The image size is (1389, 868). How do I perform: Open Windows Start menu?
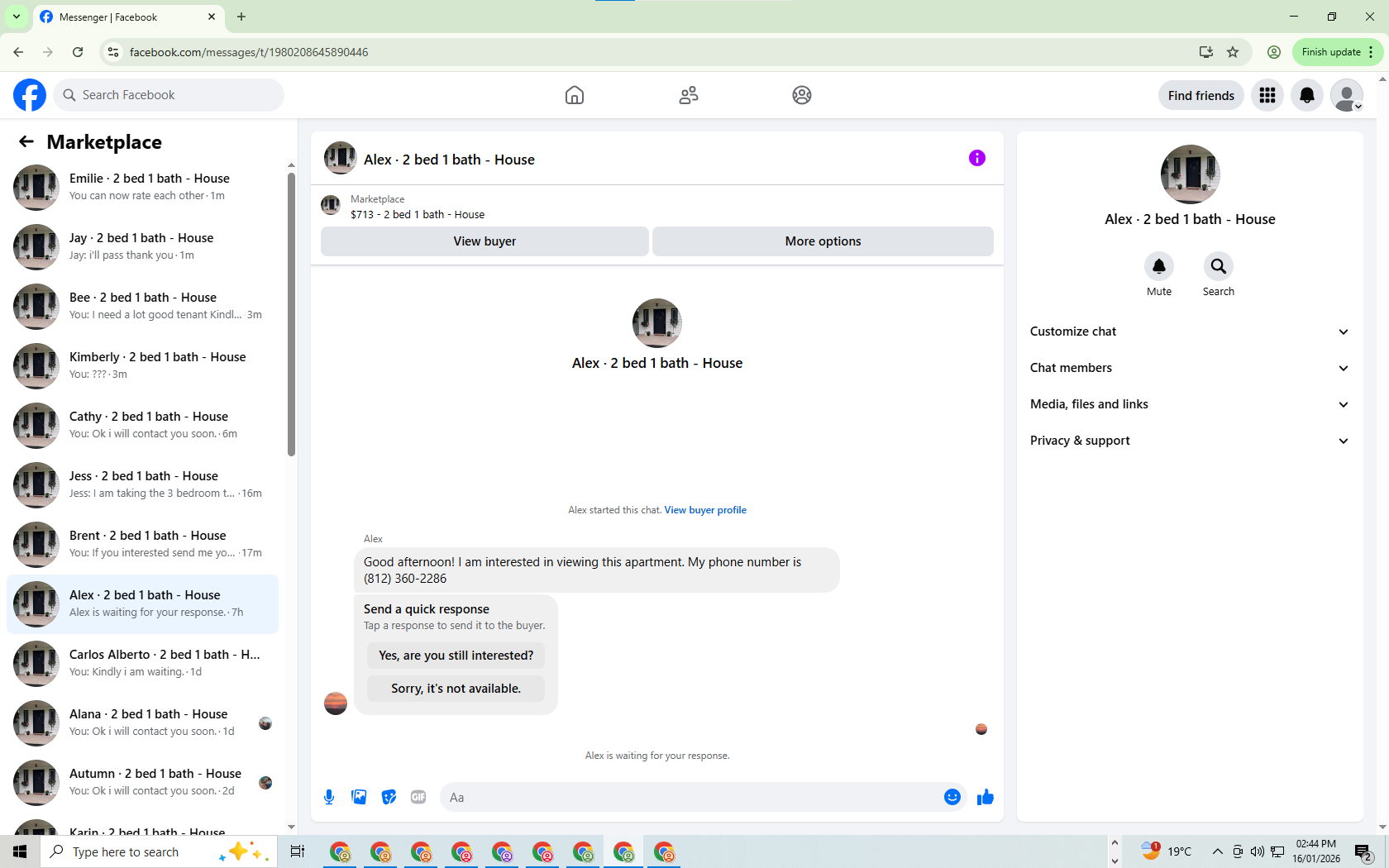20,851
